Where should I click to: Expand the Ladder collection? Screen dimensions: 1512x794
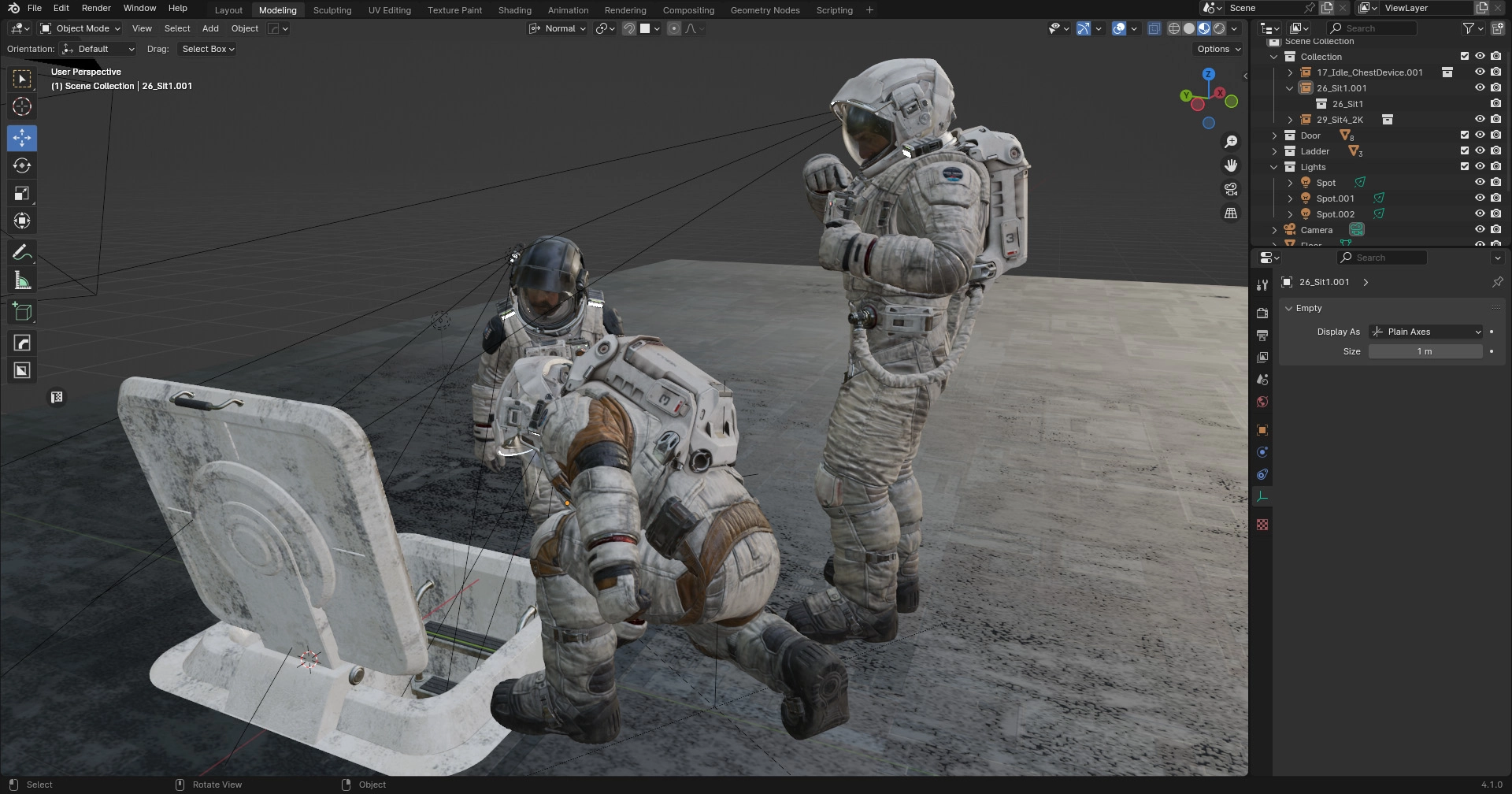coord(1274,151)
